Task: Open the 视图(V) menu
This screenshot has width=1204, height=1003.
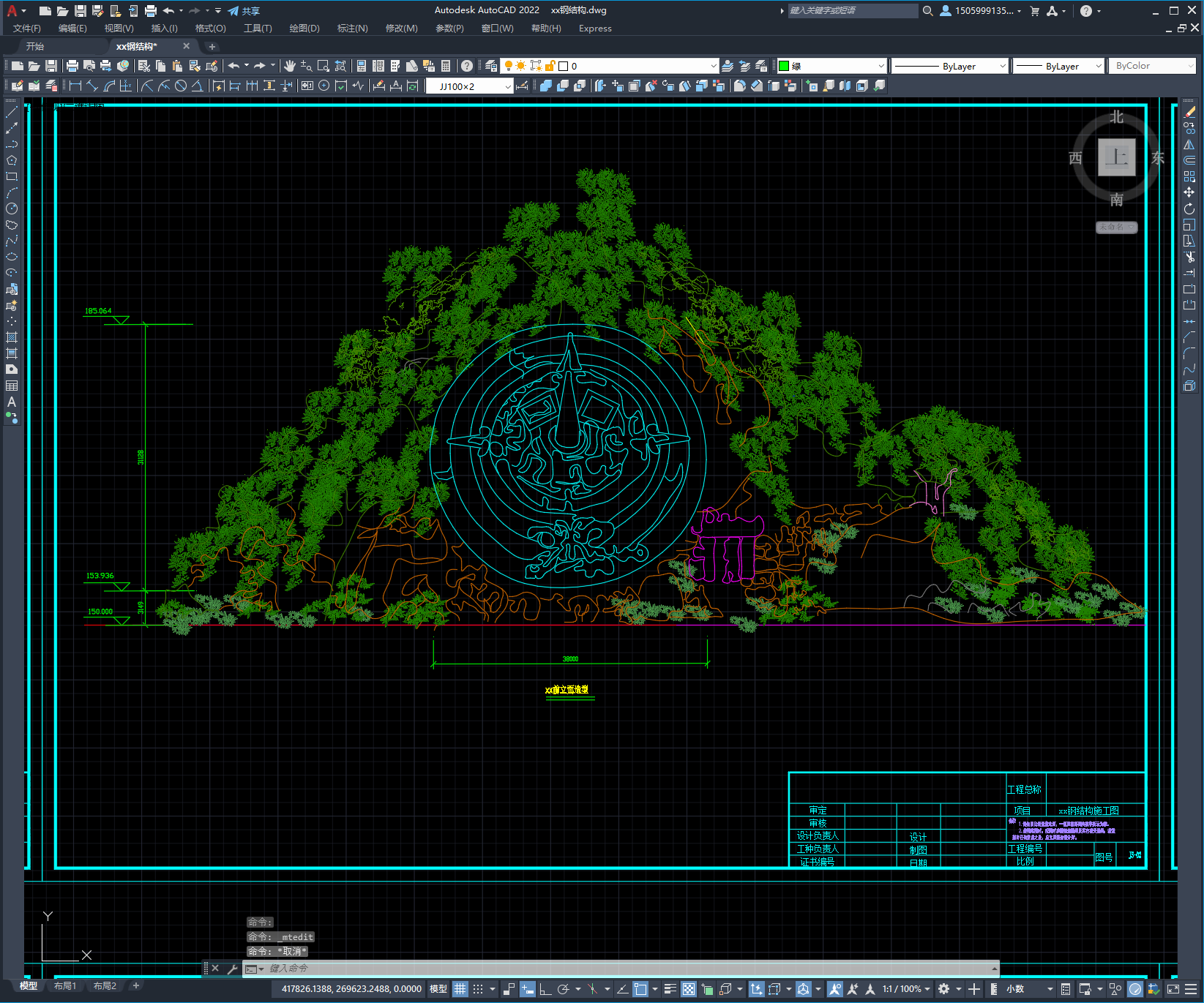Action: coord(119,29)
